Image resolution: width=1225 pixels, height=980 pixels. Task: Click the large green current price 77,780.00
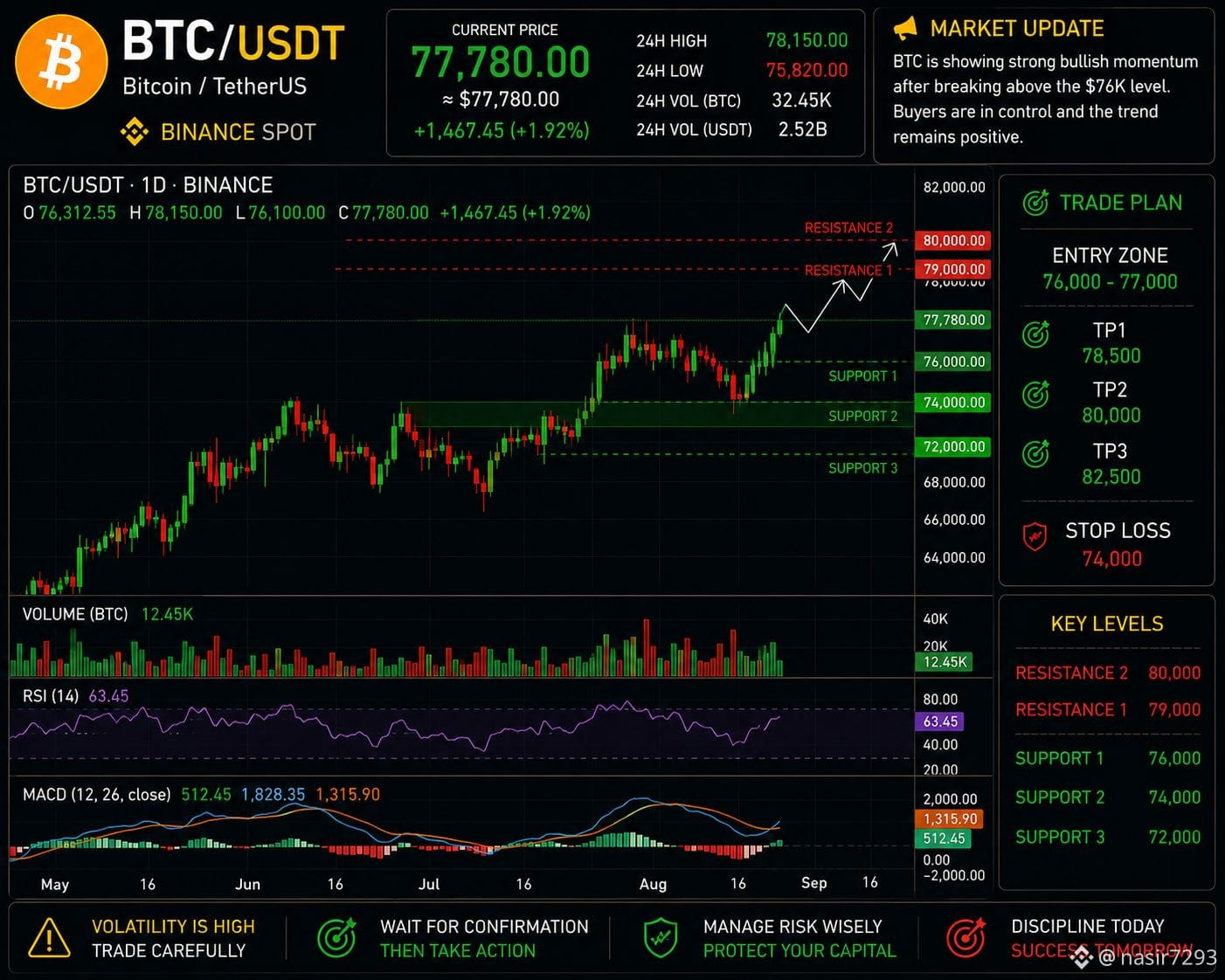(x=501, y=62)
